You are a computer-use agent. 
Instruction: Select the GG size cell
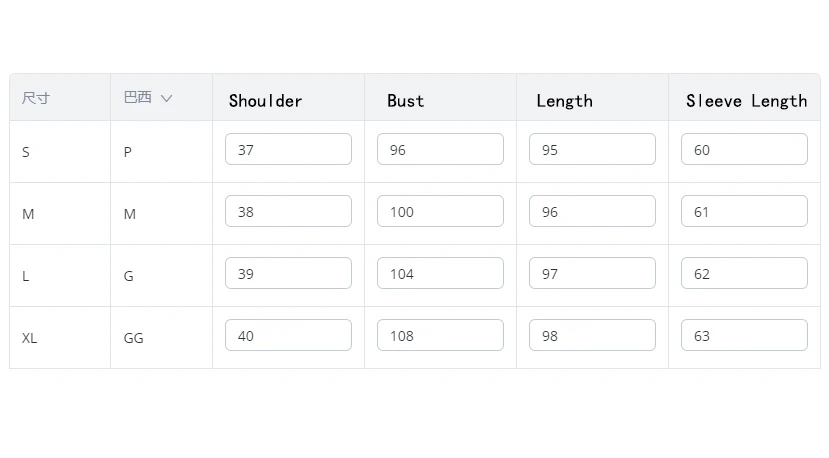pyautogui.click(x=134, y=338)
